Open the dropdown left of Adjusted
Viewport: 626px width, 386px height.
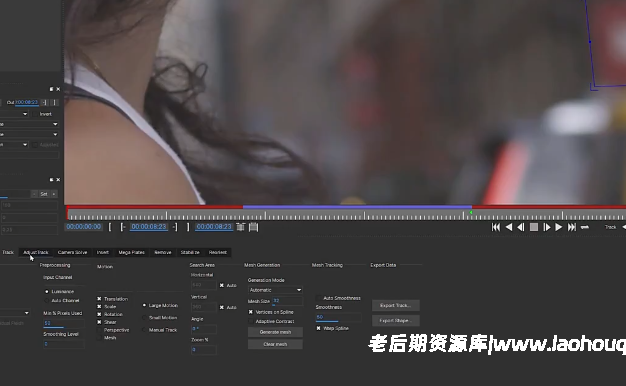[14, 145]
